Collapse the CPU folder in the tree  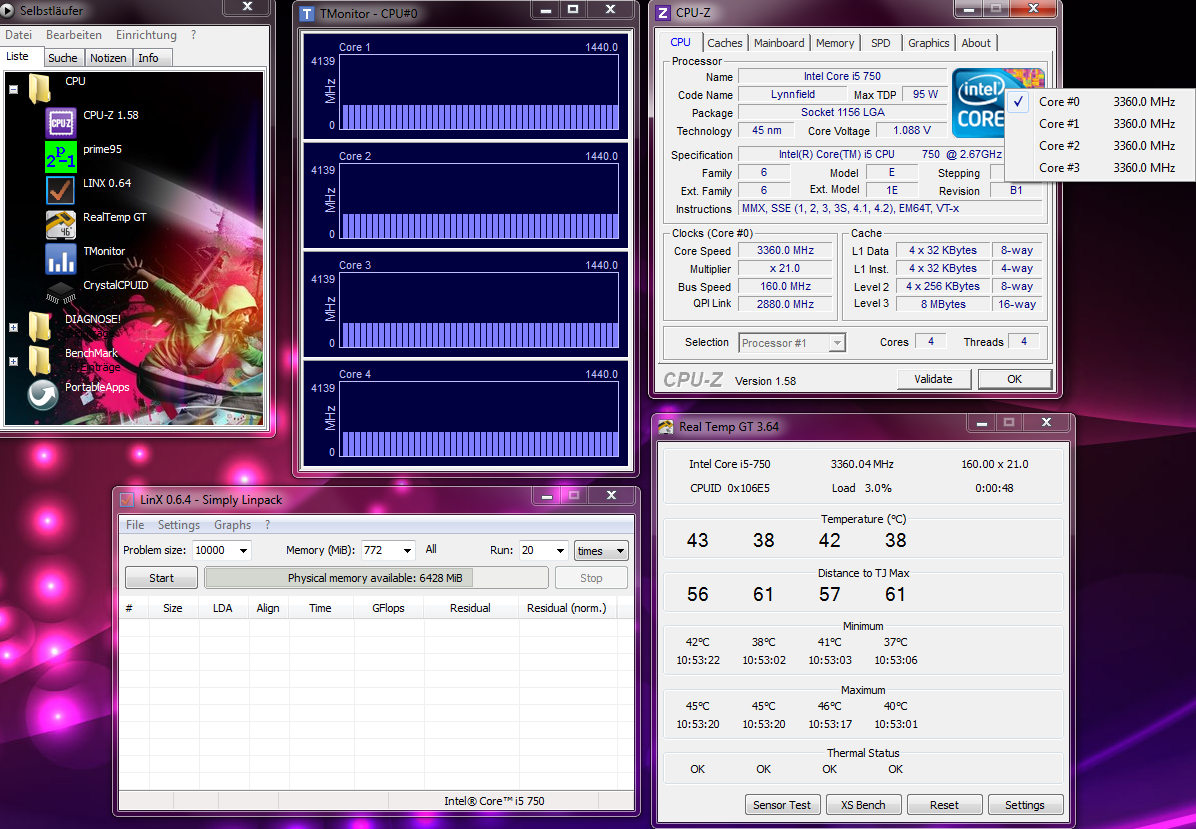pos(13,89)
